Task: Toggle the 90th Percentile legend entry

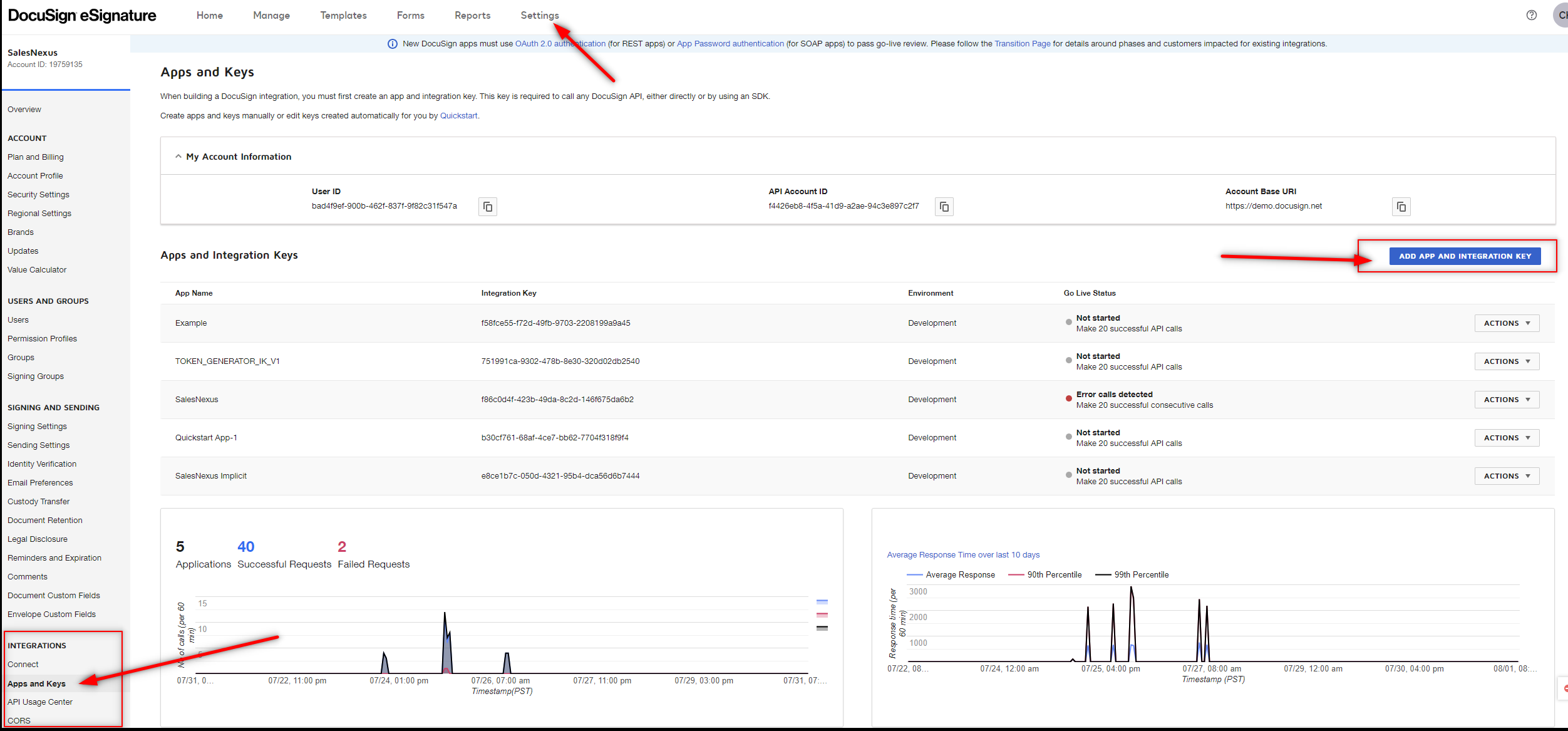Action: (x=1045, y=575)
